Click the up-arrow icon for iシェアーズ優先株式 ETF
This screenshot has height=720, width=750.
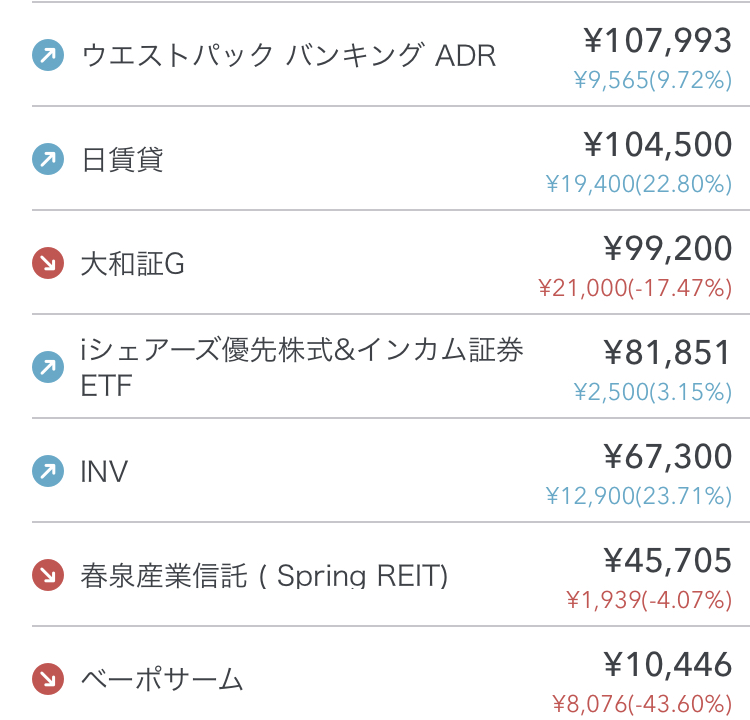(x=47, y=367)
